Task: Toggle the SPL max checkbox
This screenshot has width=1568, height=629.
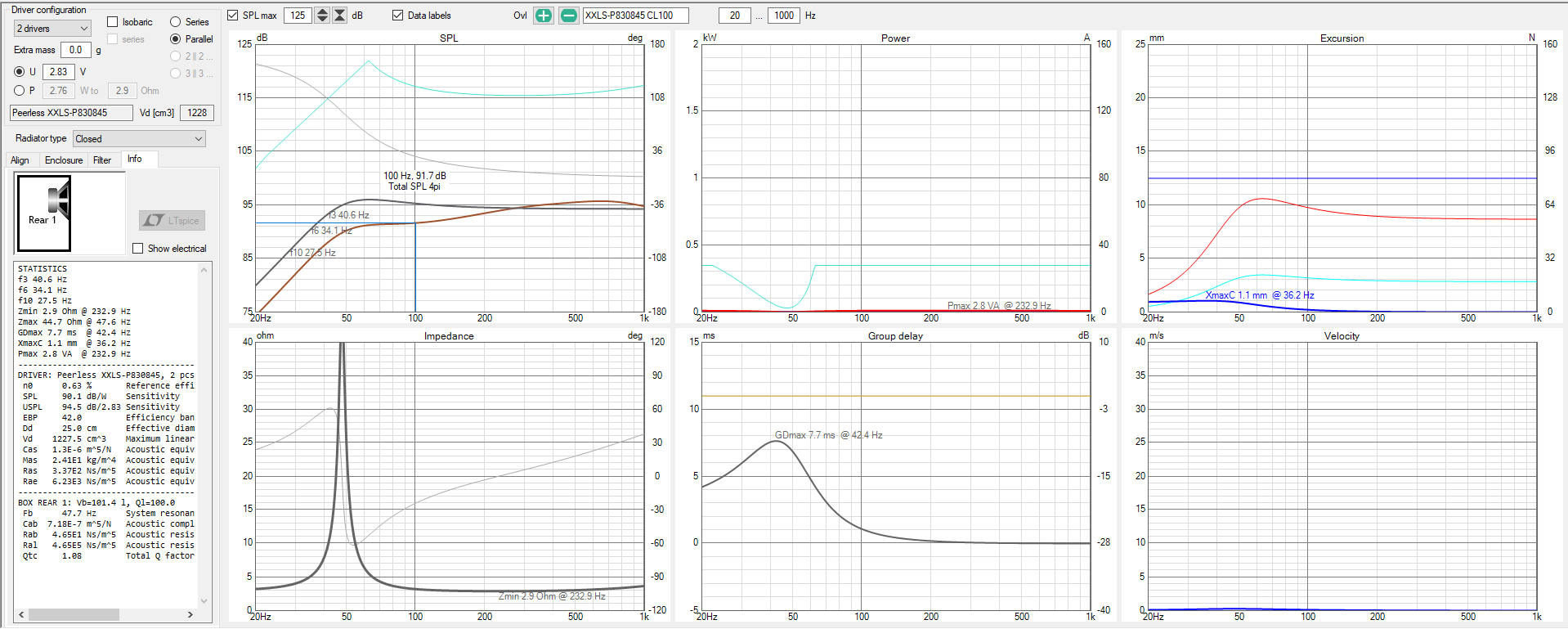Action: (x=233, y=16)
